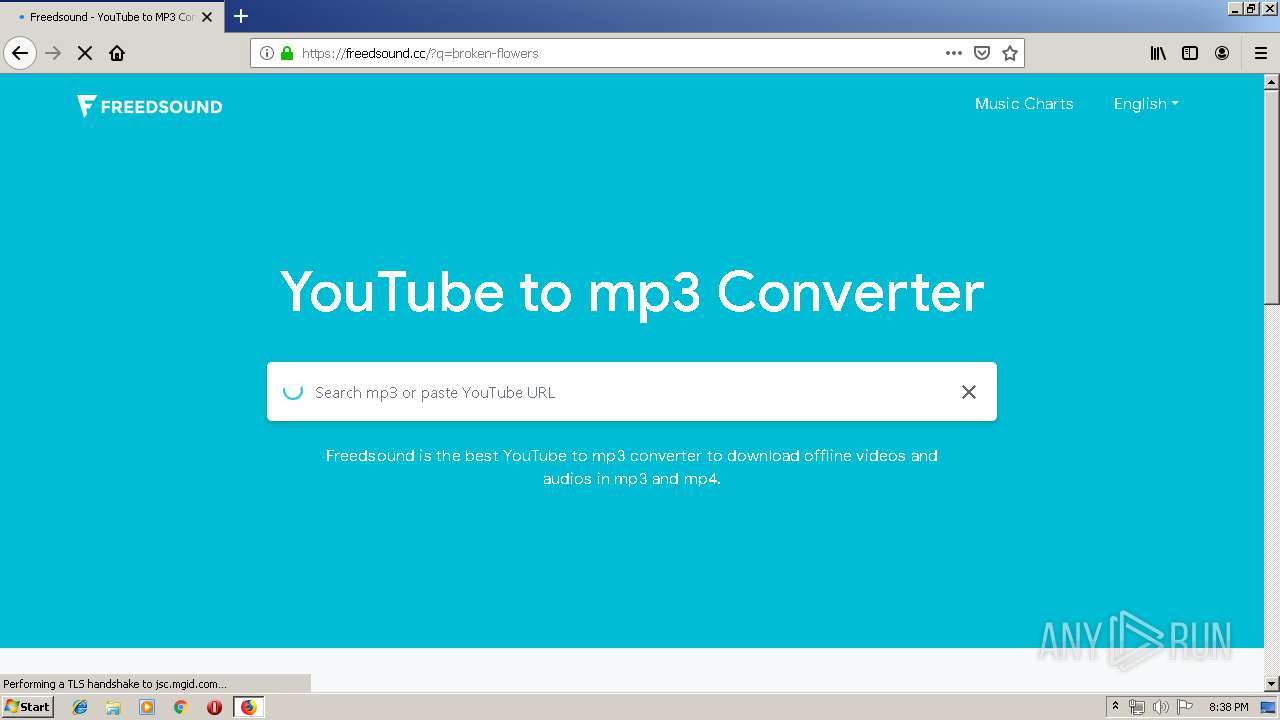Image resolution: width=1280 pixels, height=720 pixels.
Task: Select the Freedsound - YouTube to MP3 tab
Action: click(x=112, y=17)
